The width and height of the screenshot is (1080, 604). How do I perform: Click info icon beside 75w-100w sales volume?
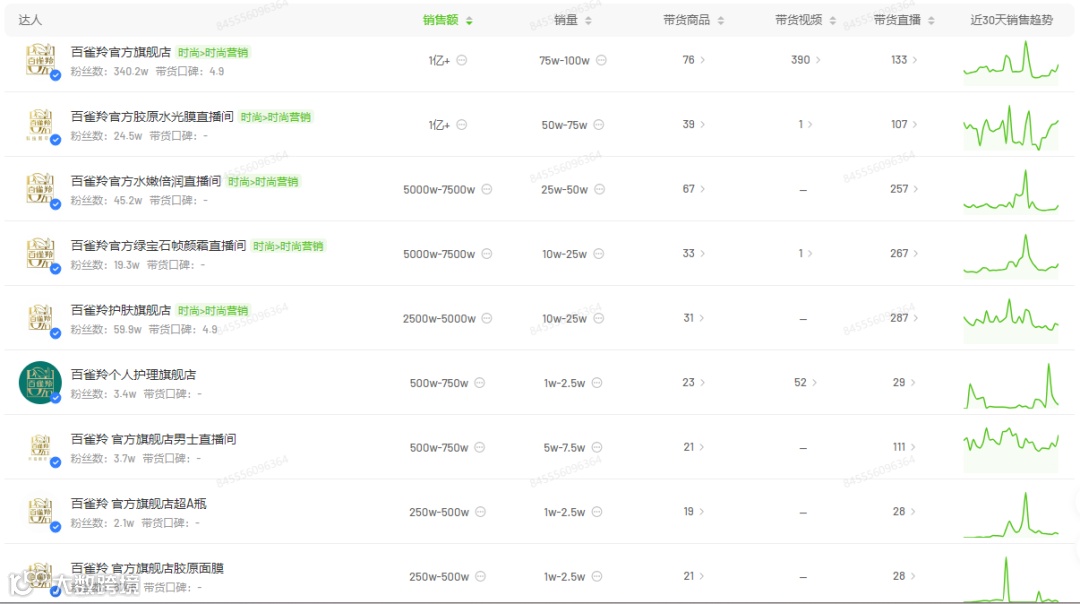(x=601, y=60)
